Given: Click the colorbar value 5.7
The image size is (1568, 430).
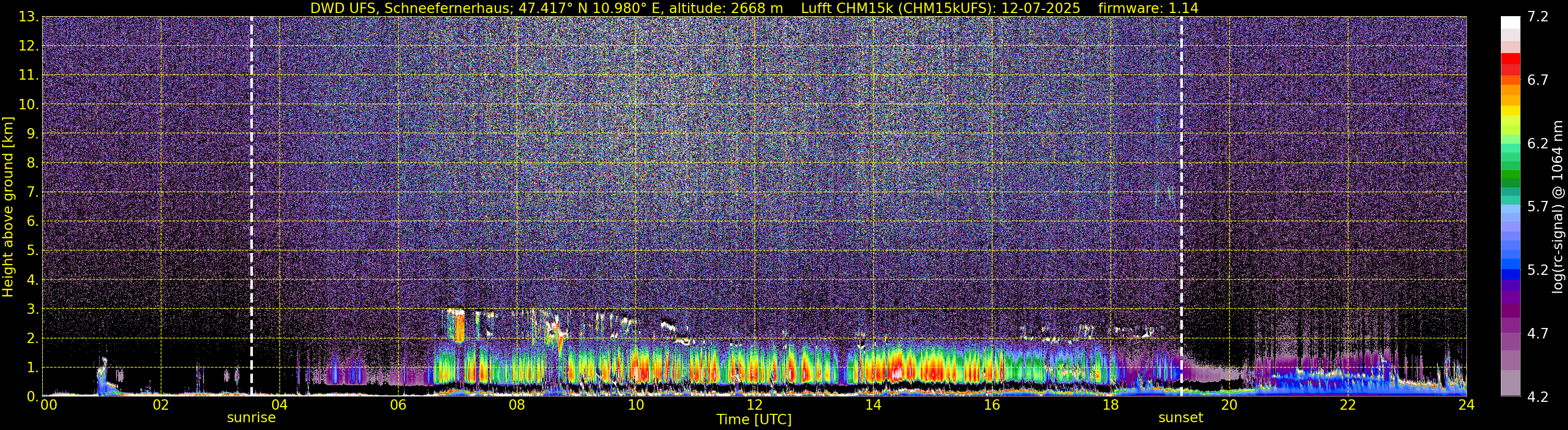Looking at the screenshot, I should (1538, 207).
